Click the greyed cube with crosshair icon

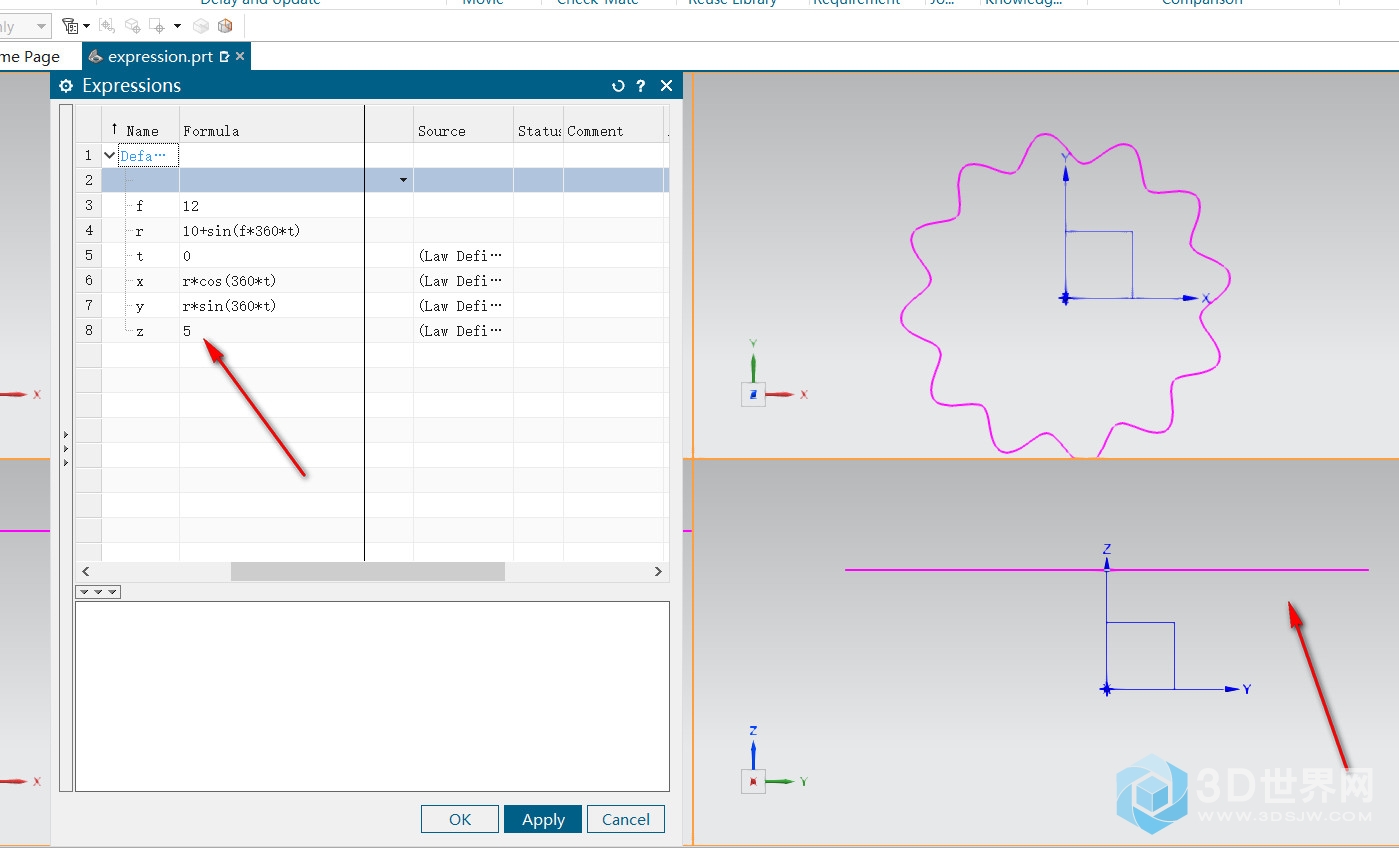pyautogui.click(x=132, y=26)
